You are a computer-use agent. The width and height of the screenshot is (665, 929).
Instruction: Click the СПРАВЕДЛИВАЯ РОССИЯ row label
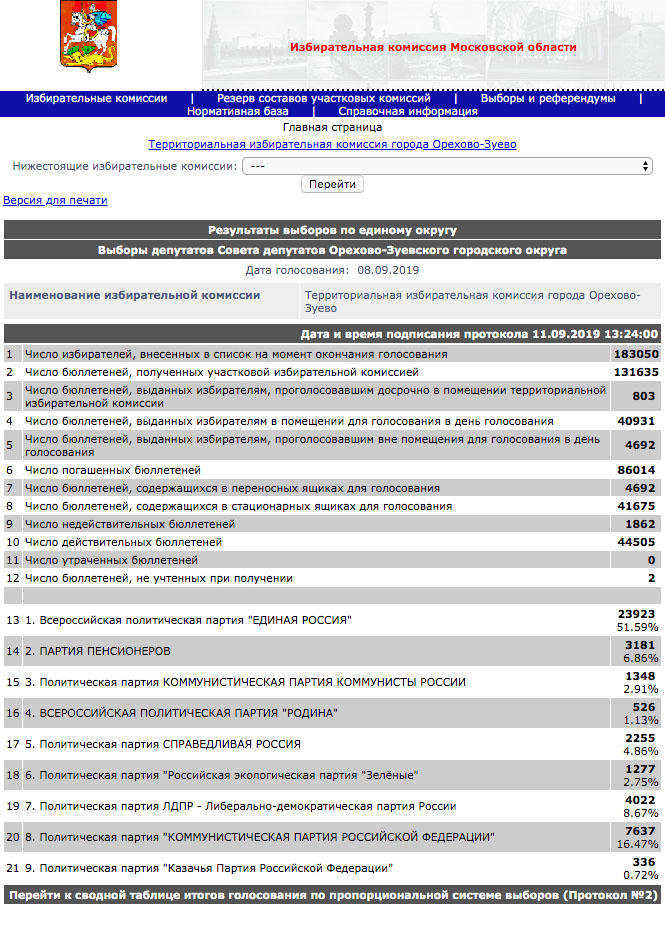click(163, 744)
